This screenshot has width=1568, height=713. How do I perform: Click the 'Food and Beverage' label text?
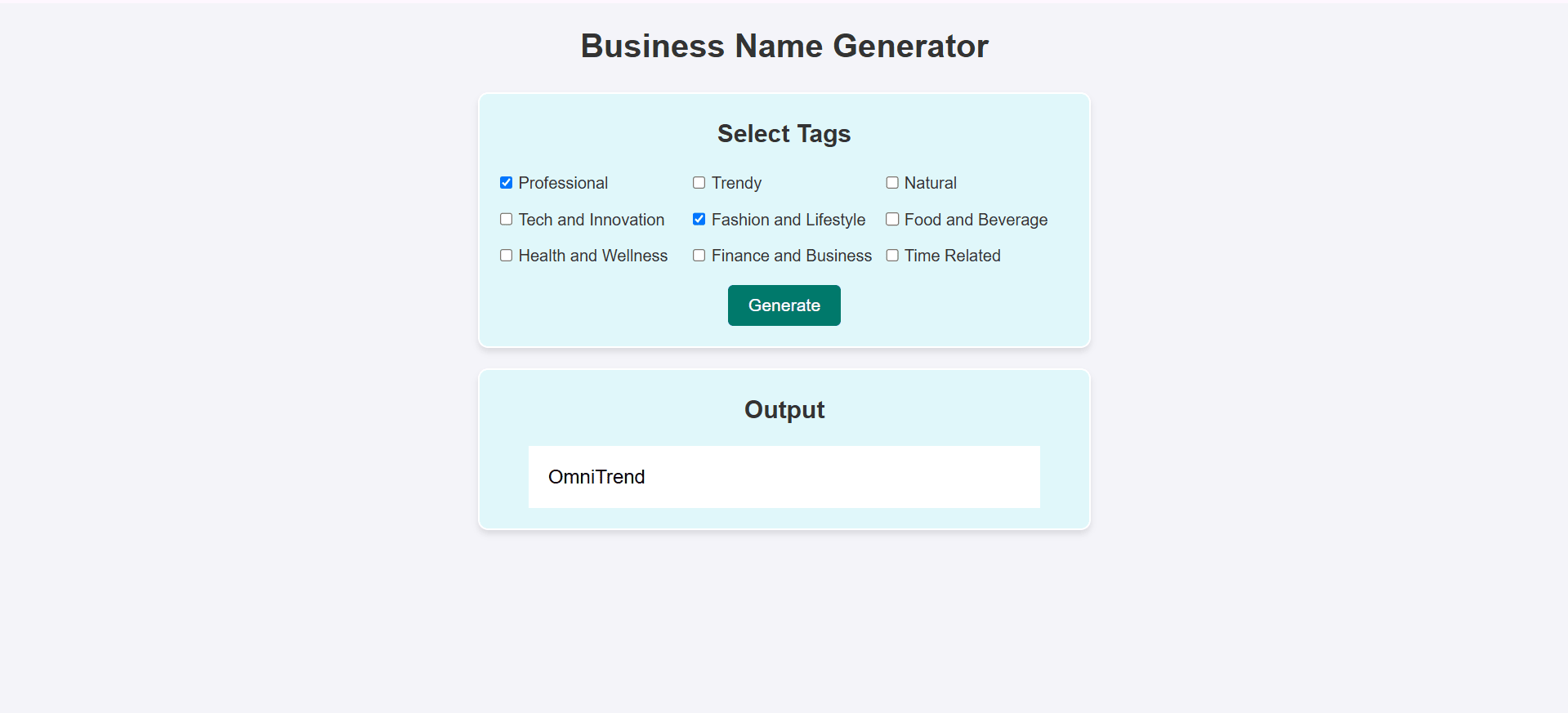(976, 220)
